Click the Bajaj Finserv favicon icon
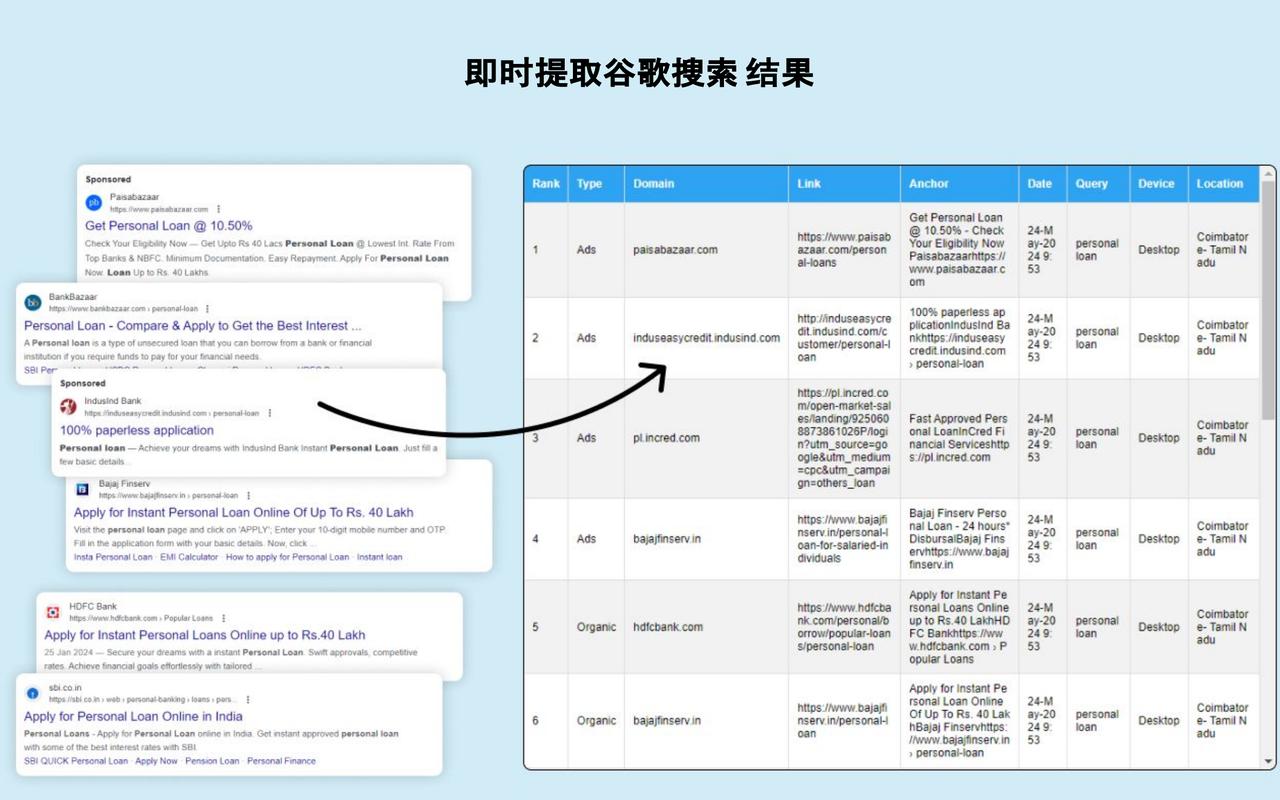Viewport: 1280px width, 800px height. pos(80,490)
